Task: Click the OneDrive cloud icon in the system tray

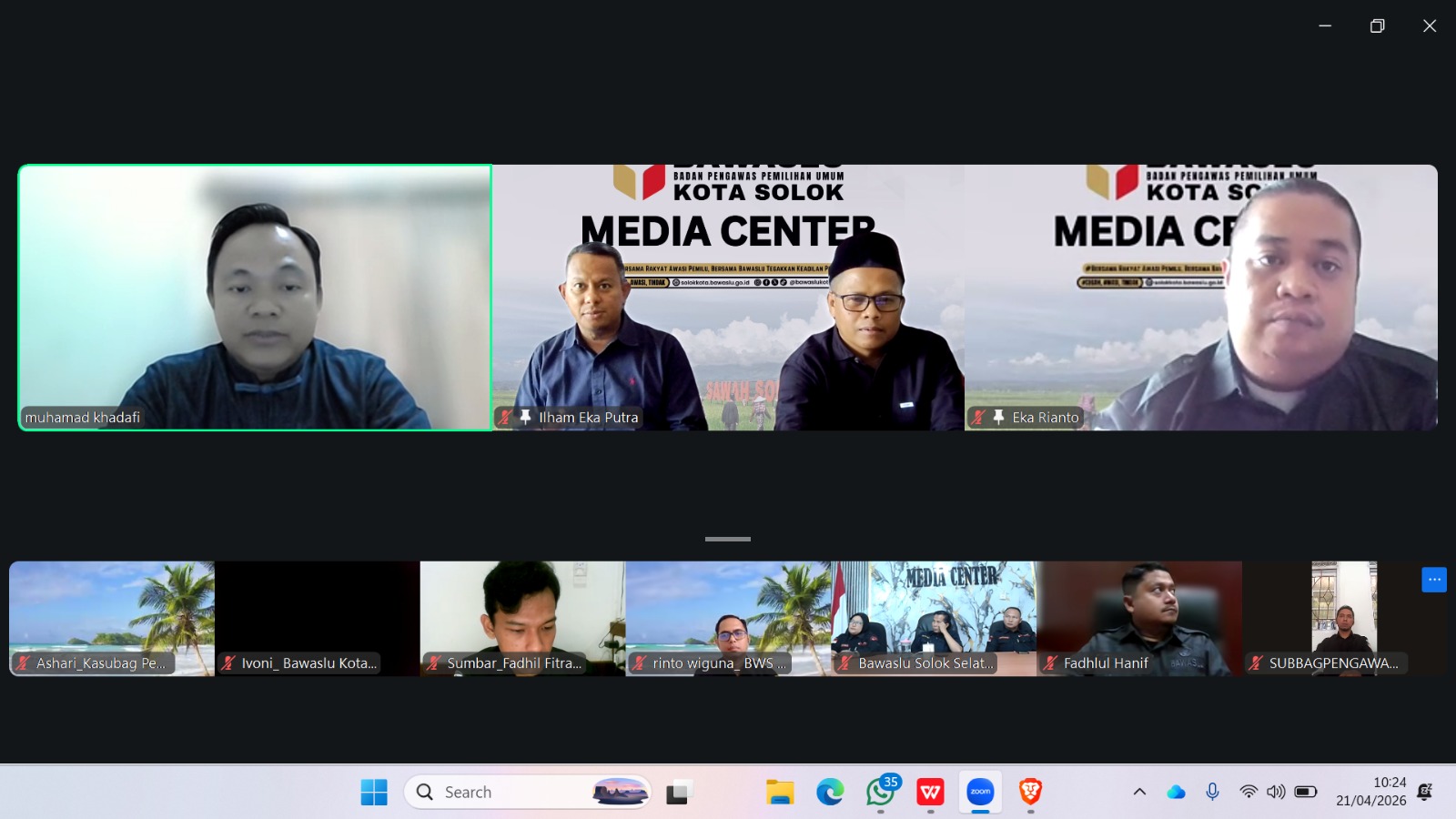Action: (x=1177, y=791)
